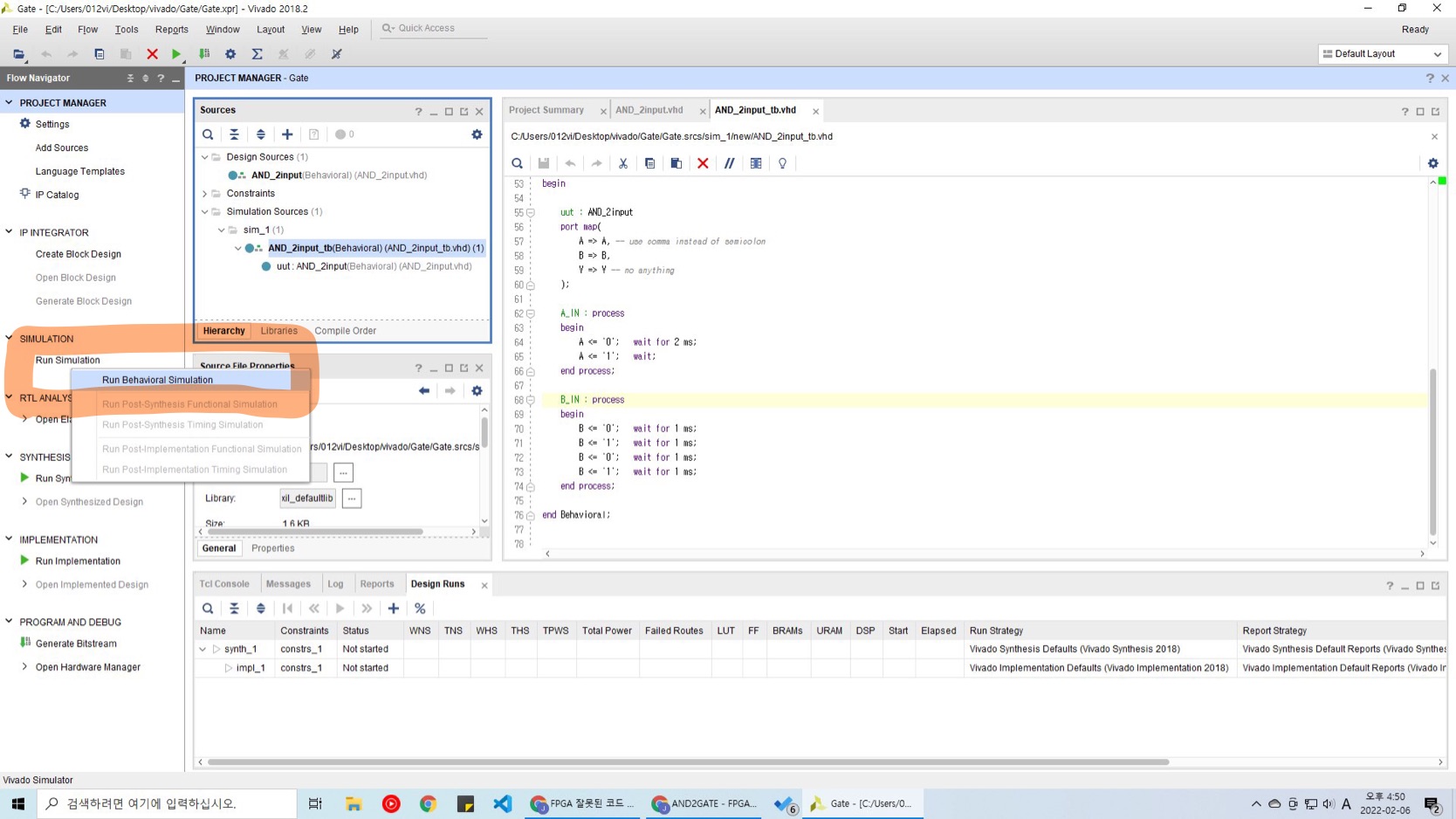
Task: Collapse the Design Sources tree node
Action: [205, 157]
